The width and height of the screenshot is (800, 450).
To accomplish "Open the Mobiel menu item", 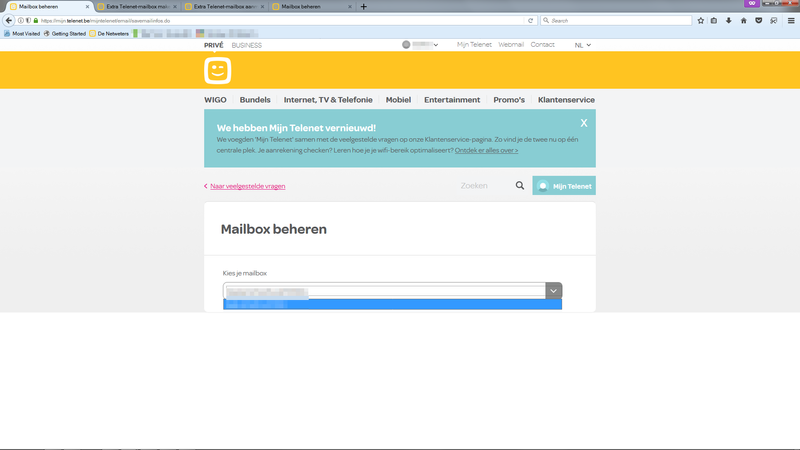I will tap(398, 100).
